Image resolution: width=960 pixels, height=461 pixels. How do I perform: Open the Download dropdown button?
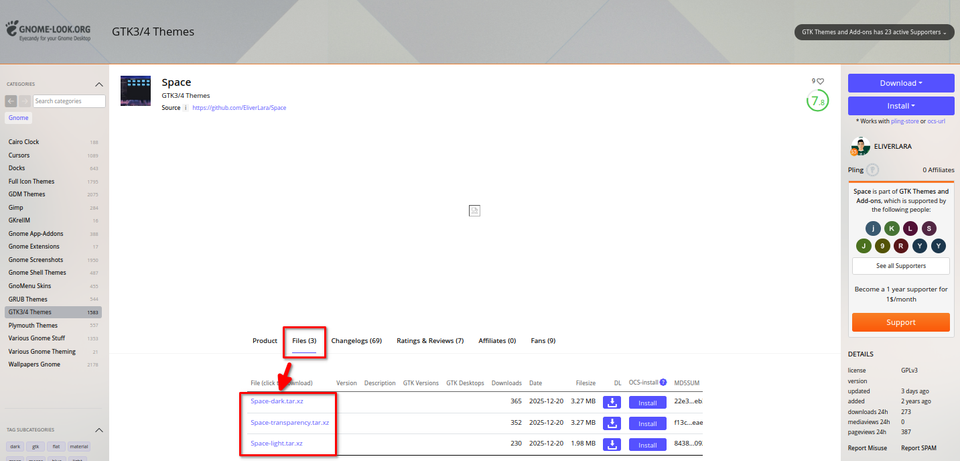click(x=901, y=83)
